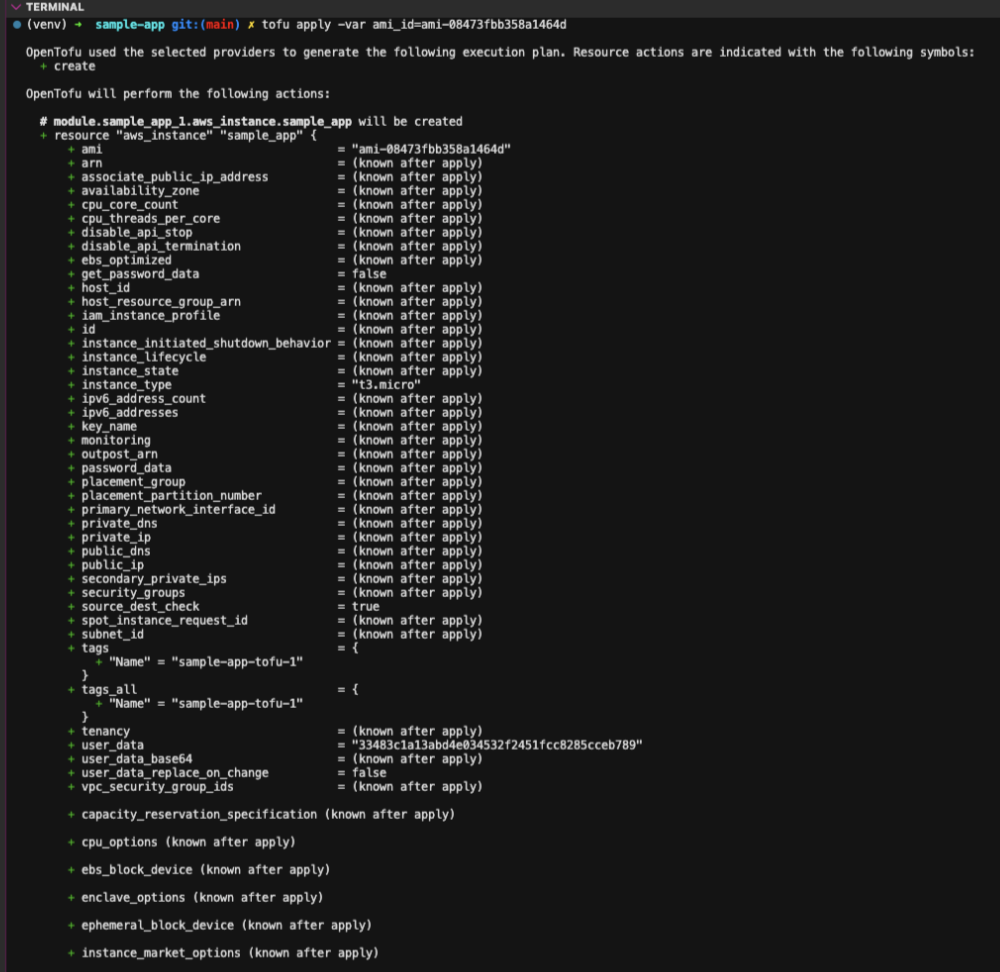This screenshot has height=972, width=1000.
Task: Click the 'tofu apply' command text
Action: point(296,24)
